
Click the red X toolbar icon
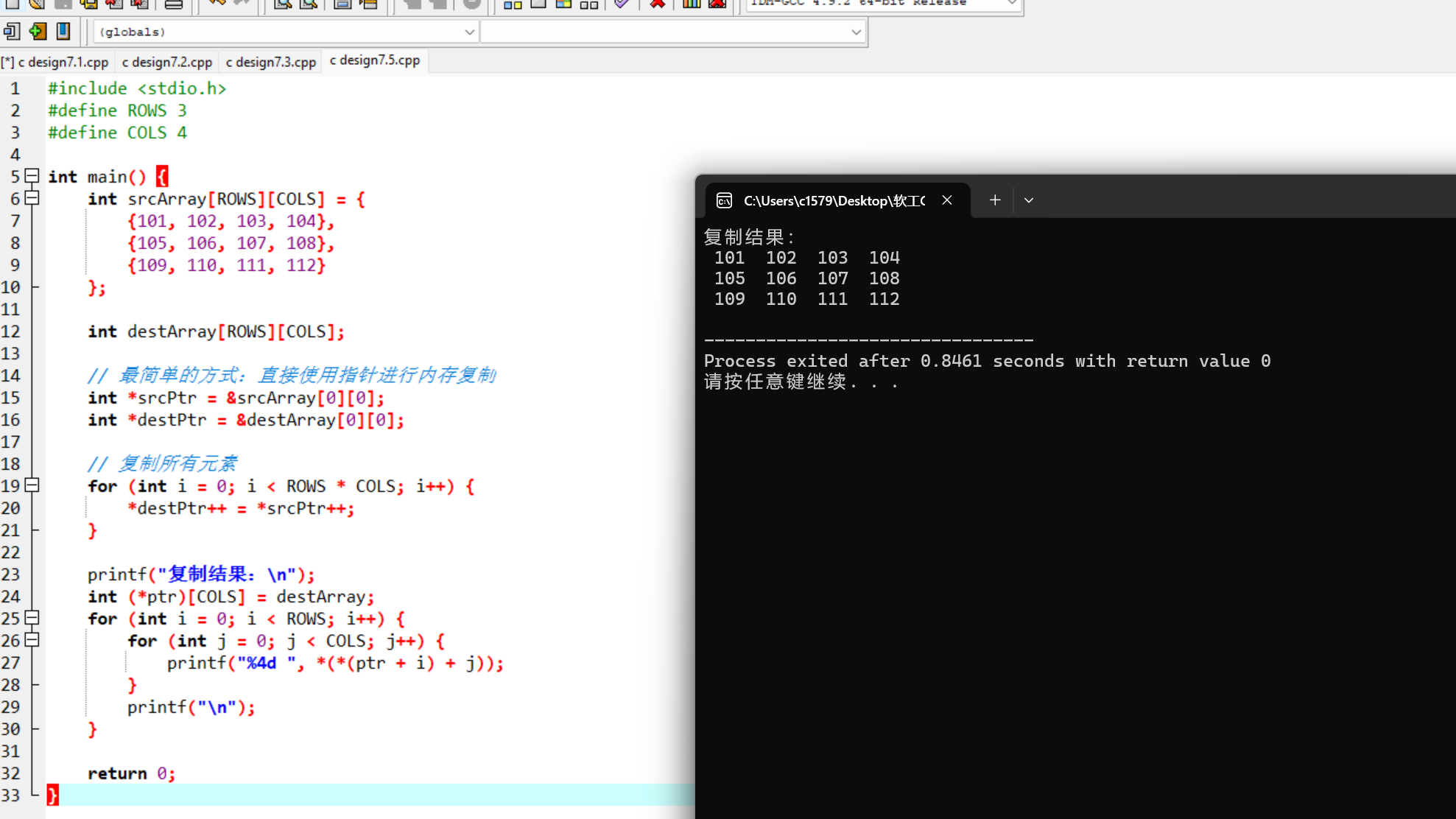point(657,4)
